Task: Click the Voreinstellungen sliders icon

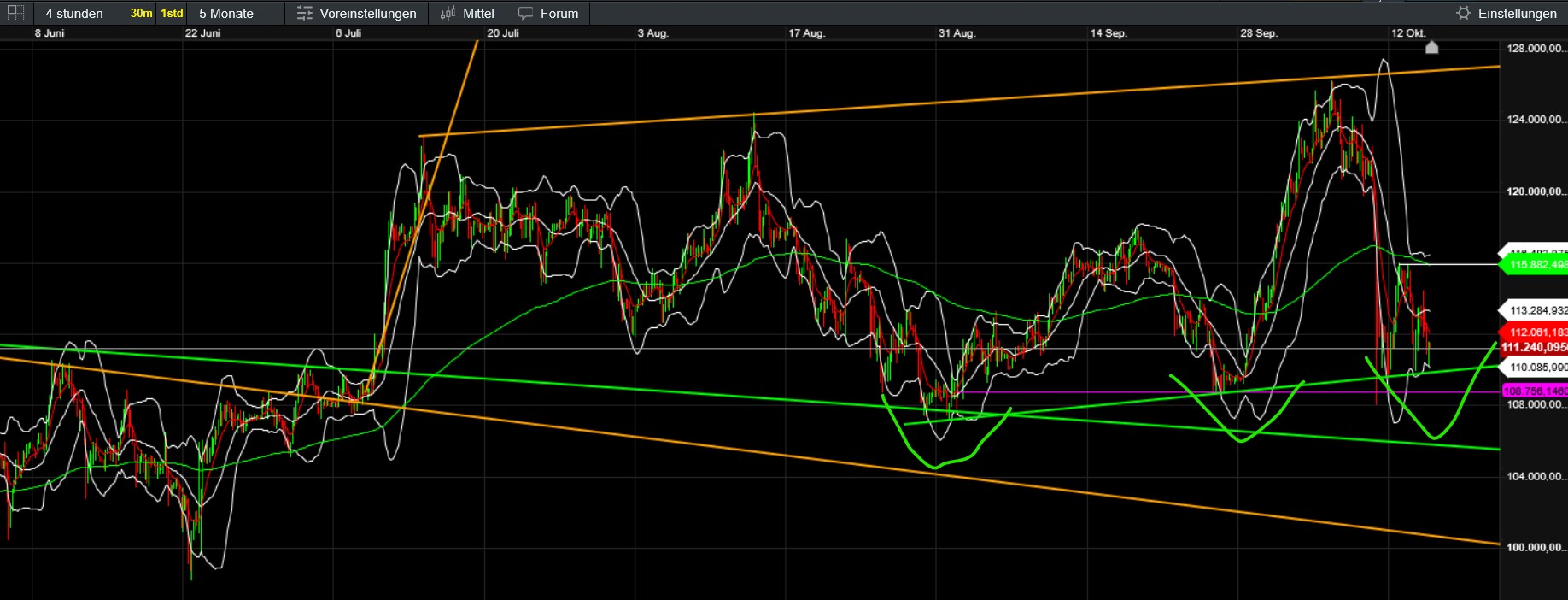Action: click(x=305, y=14)
